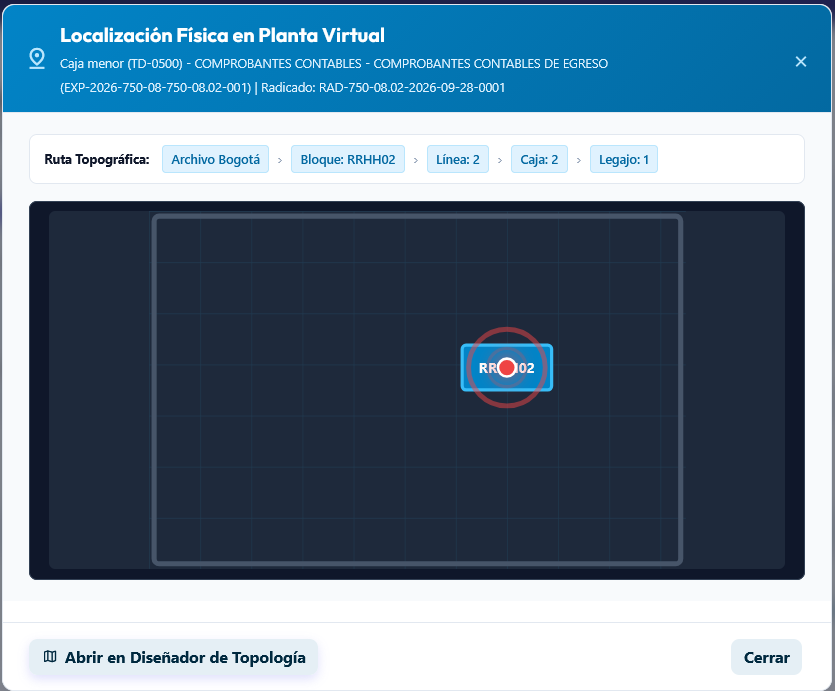This screenshot has width=835, height=691.
Task: Select the Archivo Bogotá breadcrumb chip
Action: tap(215, 159)
